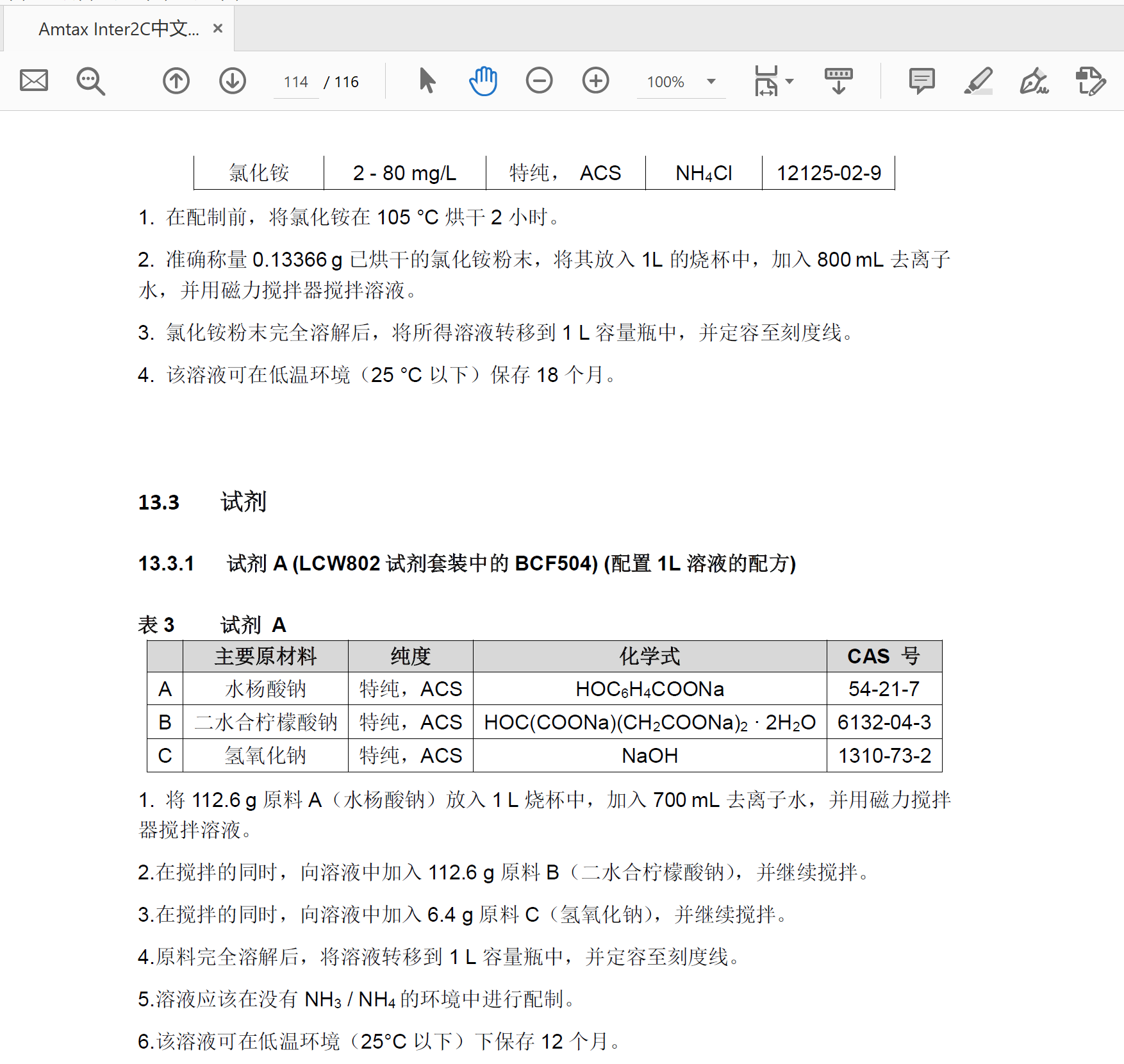Close the Amtax Inter2C中文 tab

point(217,28)
